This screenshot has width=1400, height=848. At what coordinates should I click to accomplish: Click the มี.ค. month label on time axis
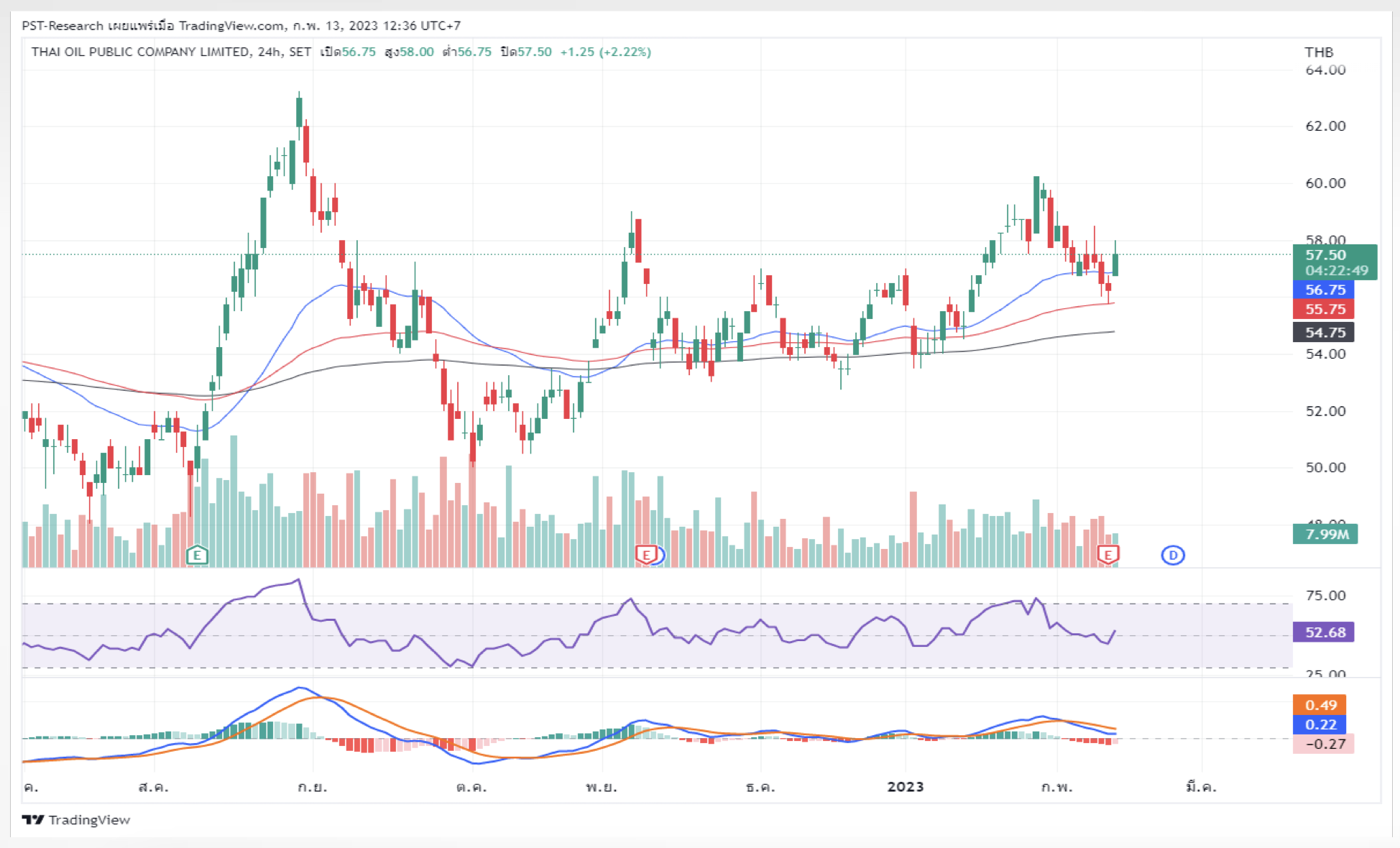[1201, 786]
